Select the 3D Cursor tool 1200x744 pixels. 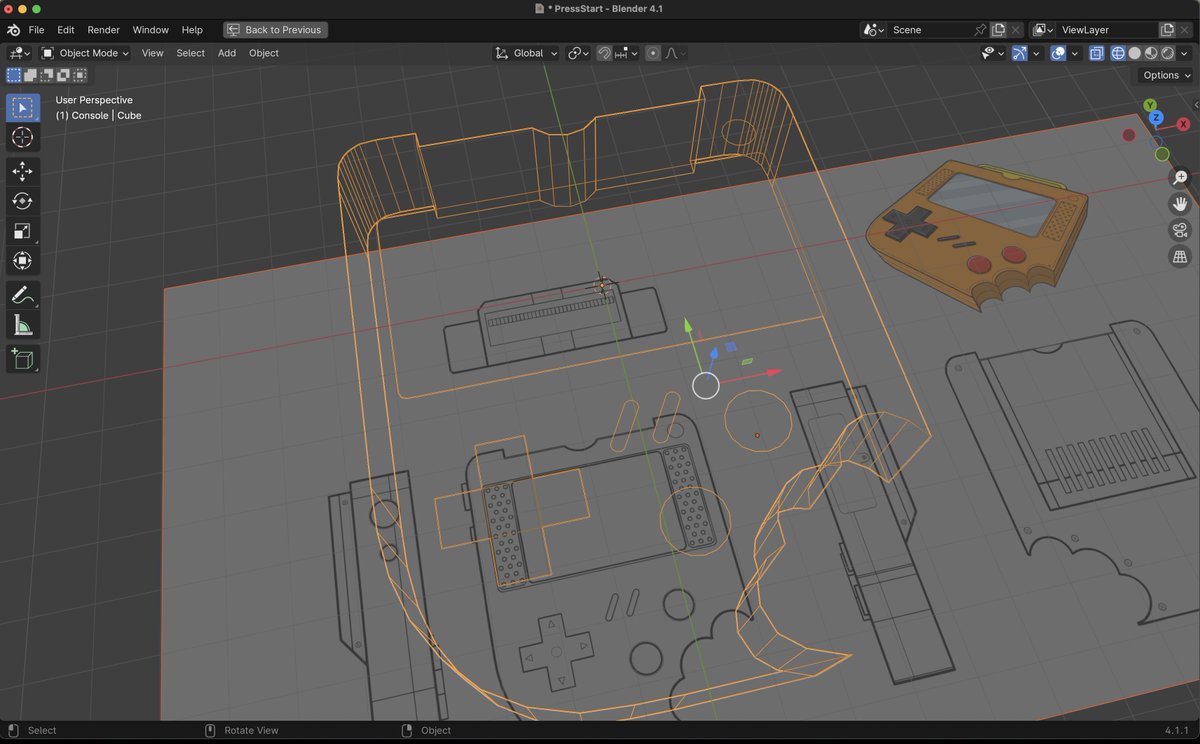(x=23, y=138)
